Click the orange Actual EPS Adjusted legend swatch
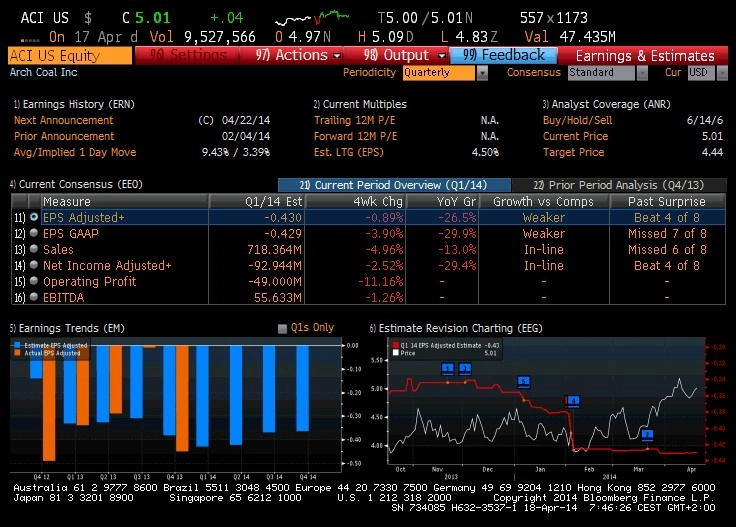736x527 pixels. pos(17,353)
